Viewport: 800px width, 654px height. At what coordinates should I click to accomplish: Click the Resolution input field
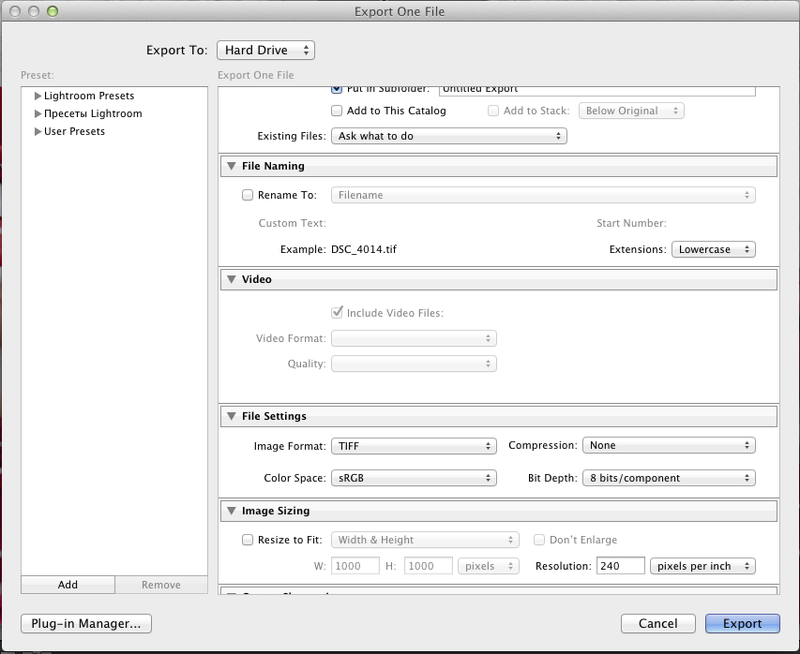click(619, 566)
